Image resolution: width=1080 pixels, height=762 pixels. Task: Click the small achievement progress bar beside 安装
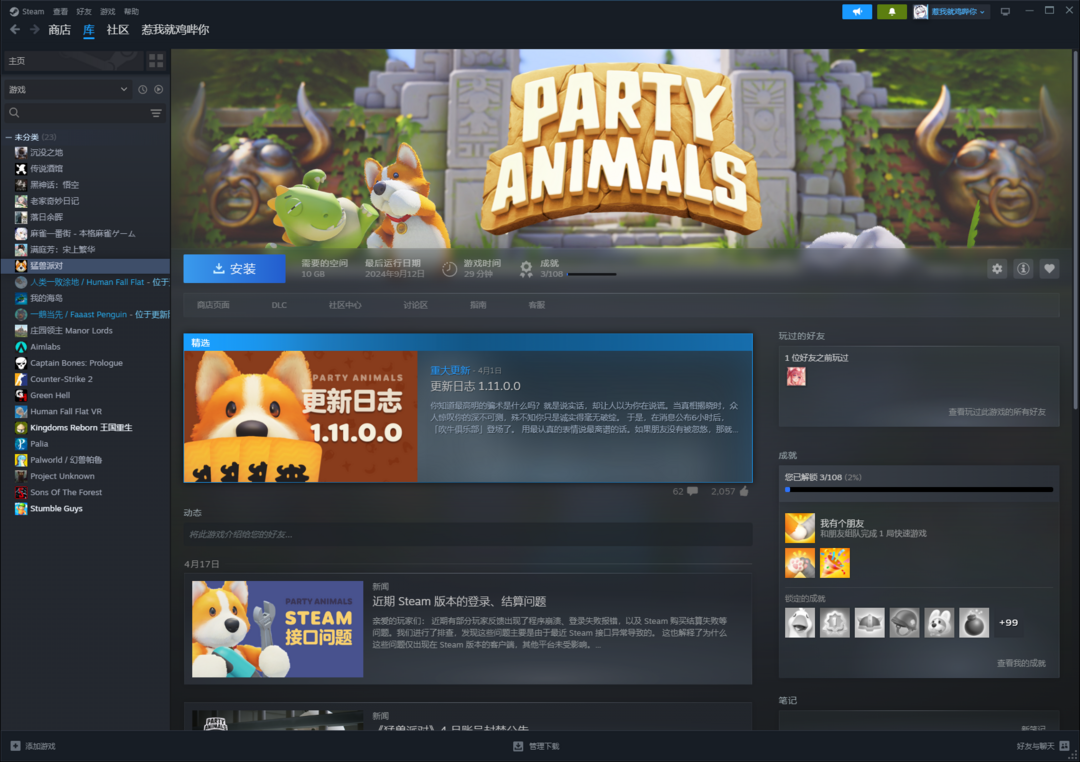[x=592, y=274]
